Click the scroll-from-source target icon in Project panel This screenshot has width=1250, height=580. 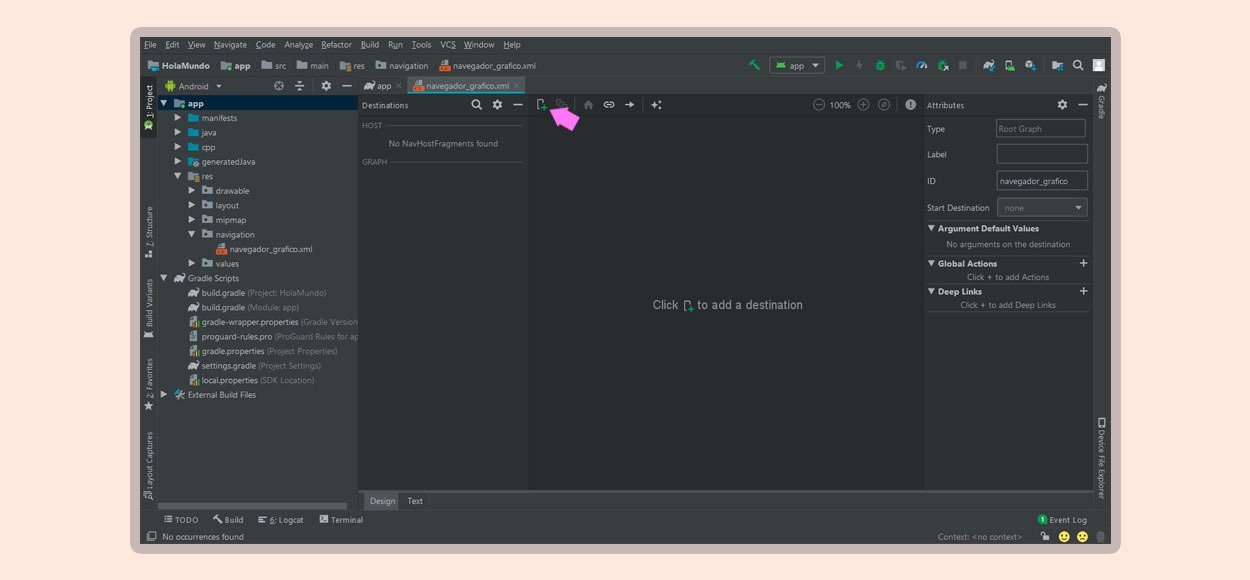(279, 86)
